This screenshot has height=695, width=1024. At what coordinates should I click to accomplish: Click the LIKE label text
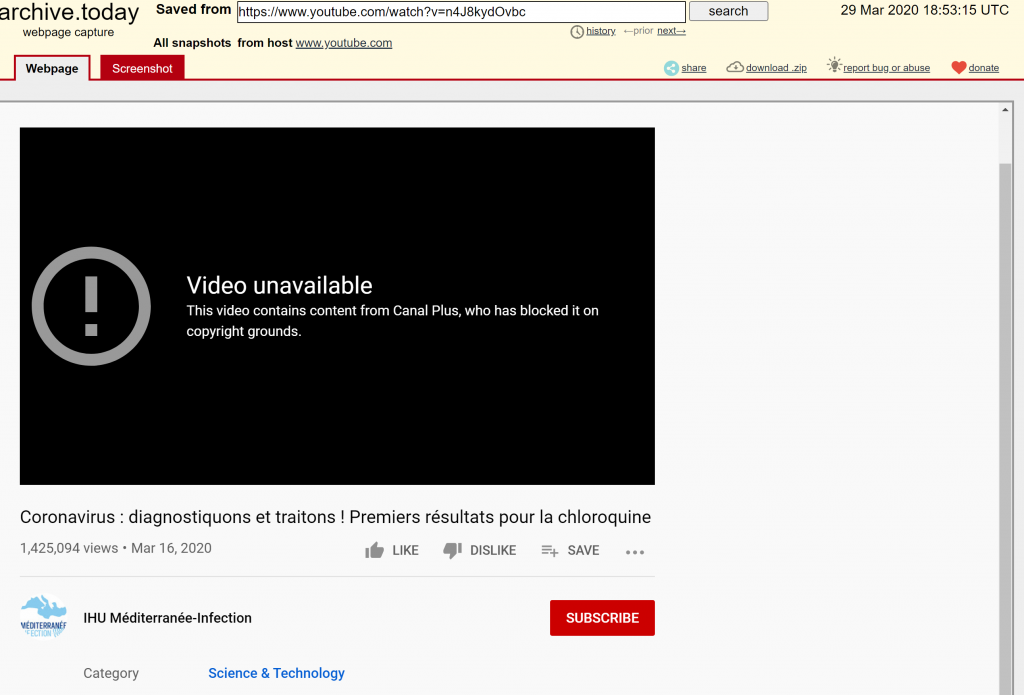[405, 551]
